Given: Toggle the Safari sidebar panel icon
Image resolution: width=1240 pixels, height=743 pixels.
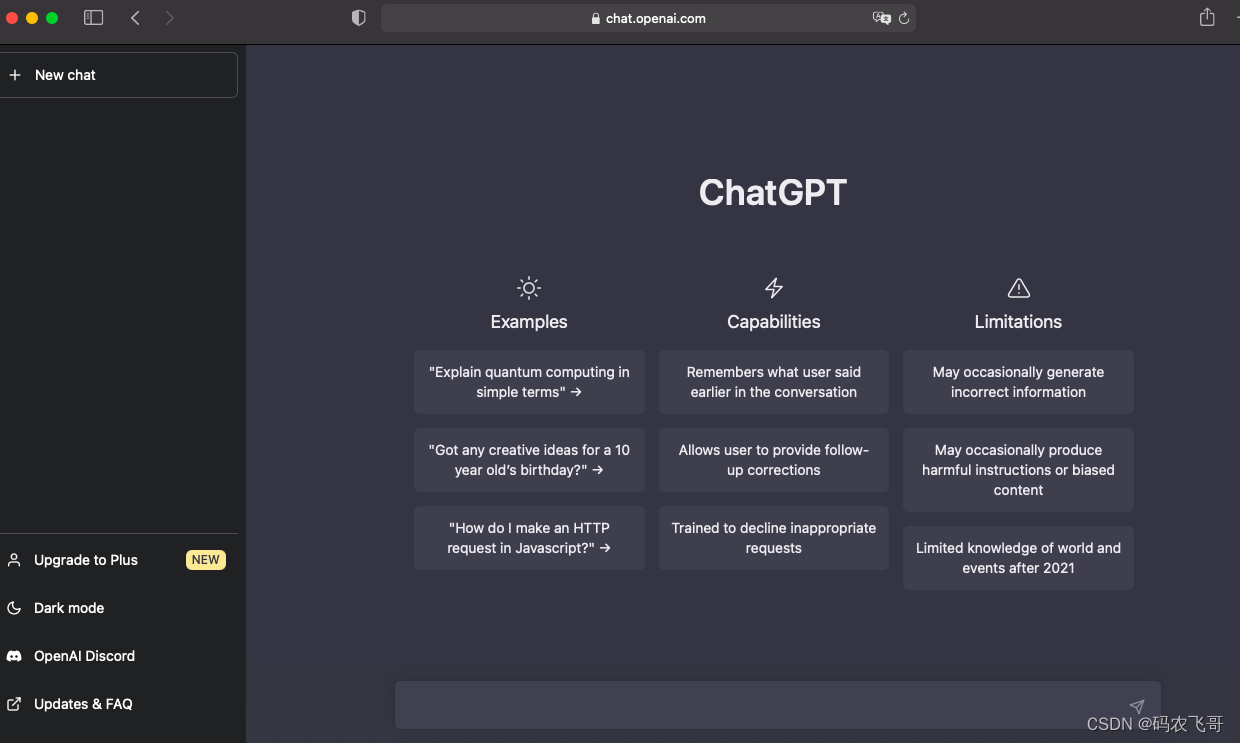Looking at the screenshot, I should 93,18.
